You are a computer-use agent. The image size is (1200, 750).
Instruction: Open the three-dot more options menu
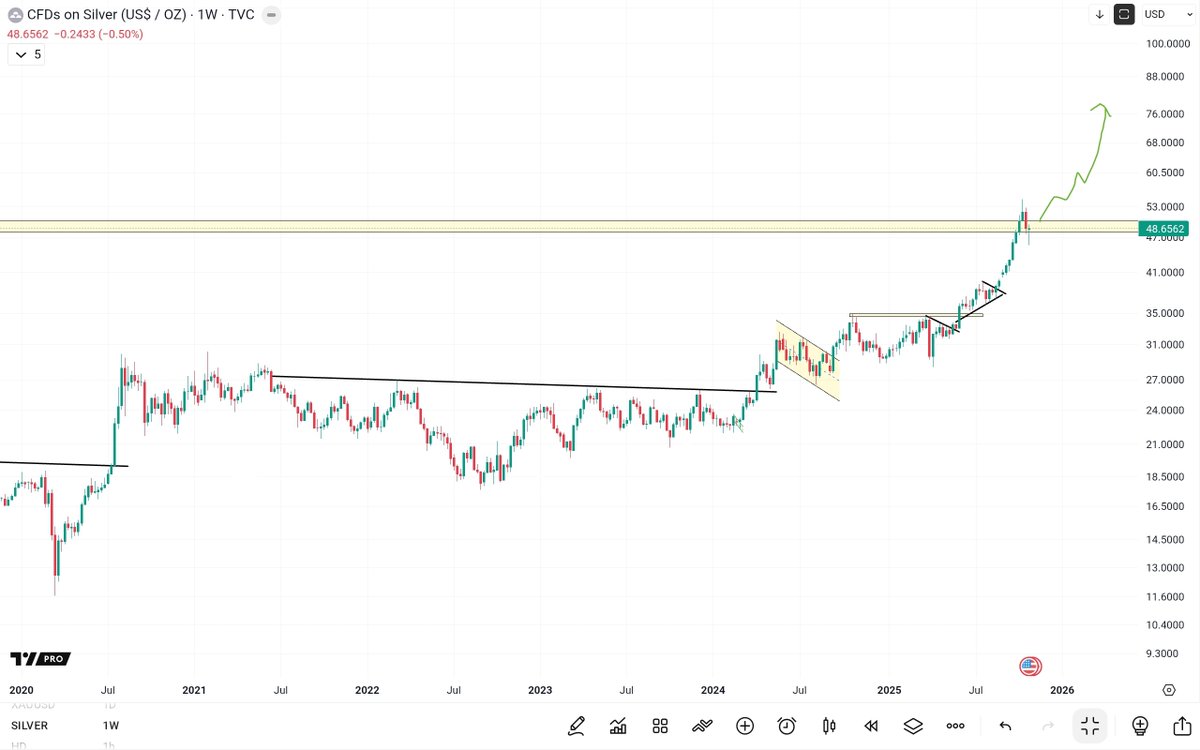(955, 726)
